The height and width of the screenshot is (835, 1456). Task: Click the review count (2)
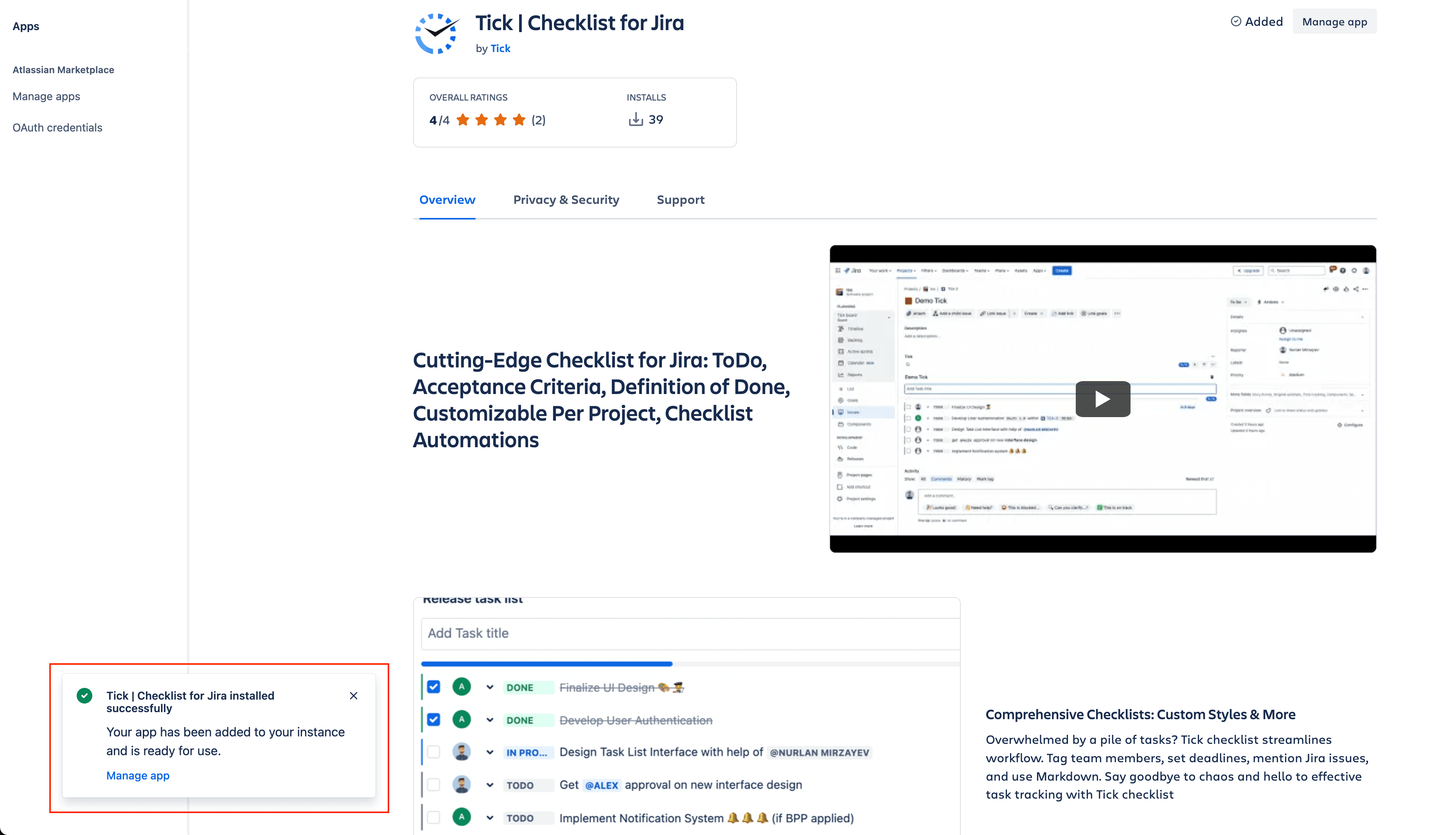pyautogui.click(x=538, y=120)
